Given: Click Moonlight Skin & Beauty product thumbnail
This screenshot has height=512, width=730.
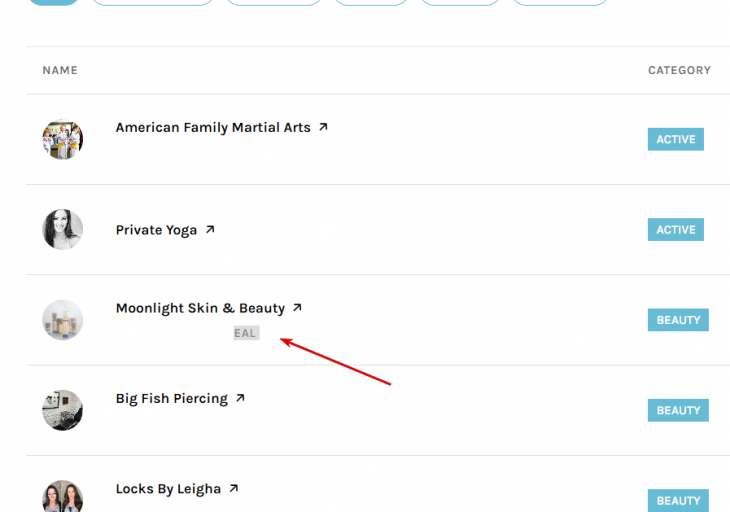Looking at the screenshot, I should pos(62,320).
